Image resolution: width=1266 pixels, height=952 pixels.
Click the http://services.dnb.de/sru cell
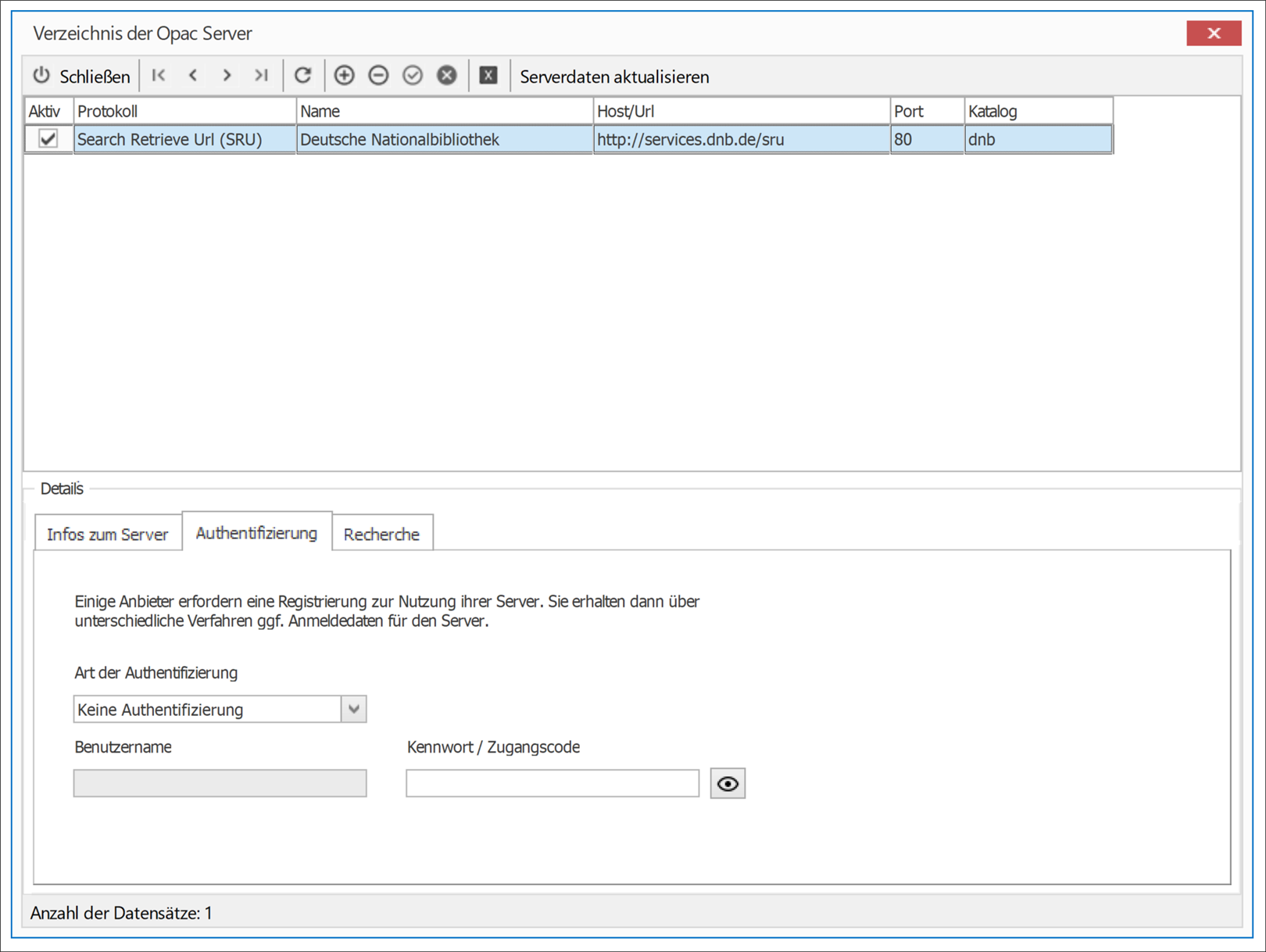tap(742, 140)
